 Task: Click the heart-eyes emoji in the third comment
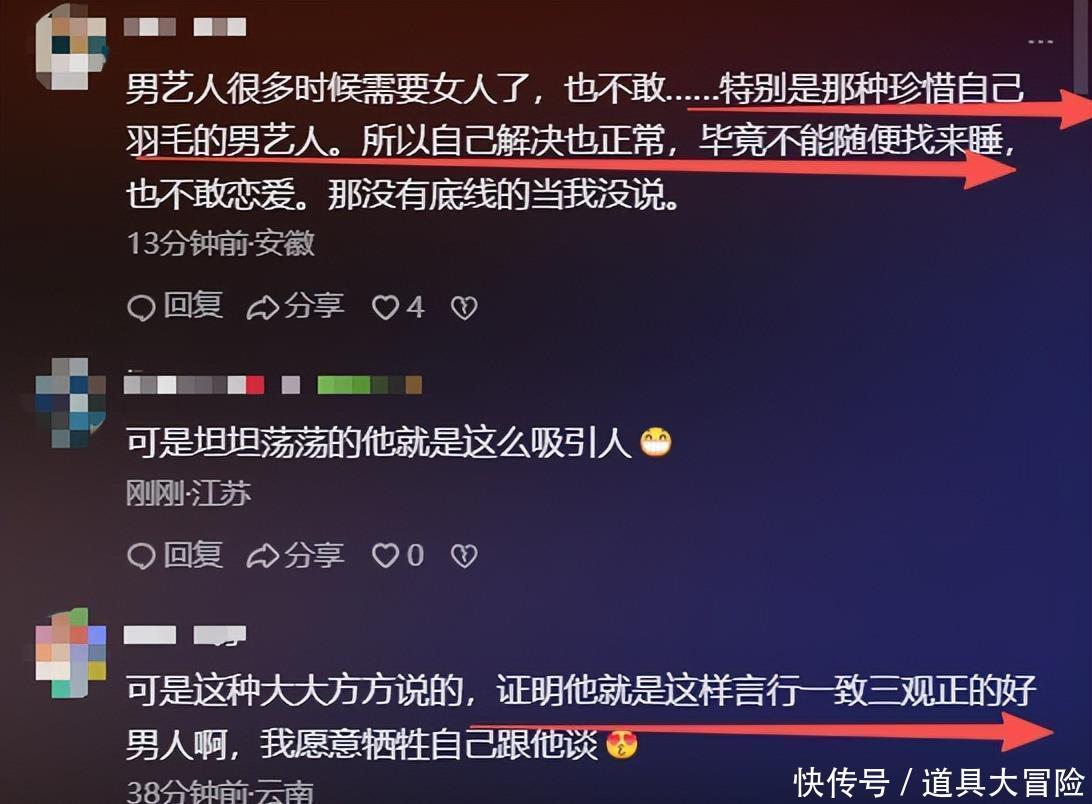(x=622, y=745)
